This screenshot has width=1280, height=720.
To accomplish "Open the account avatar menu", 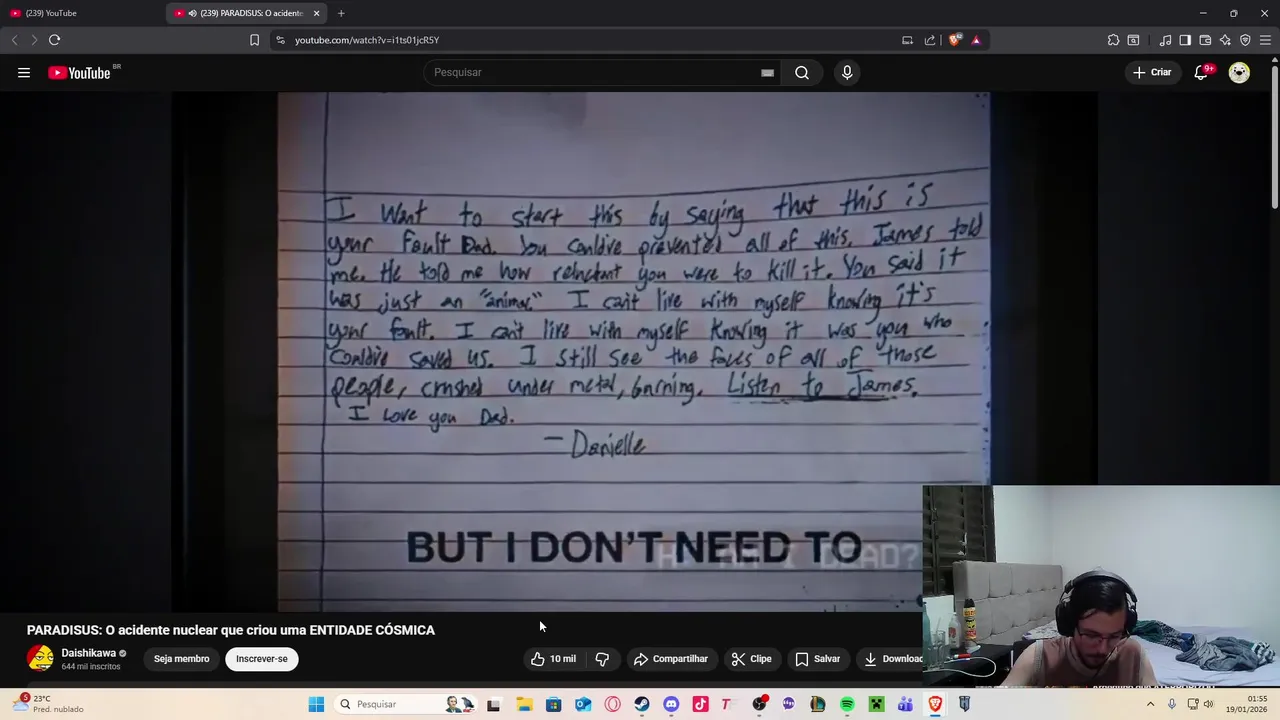I will 1239,72.
